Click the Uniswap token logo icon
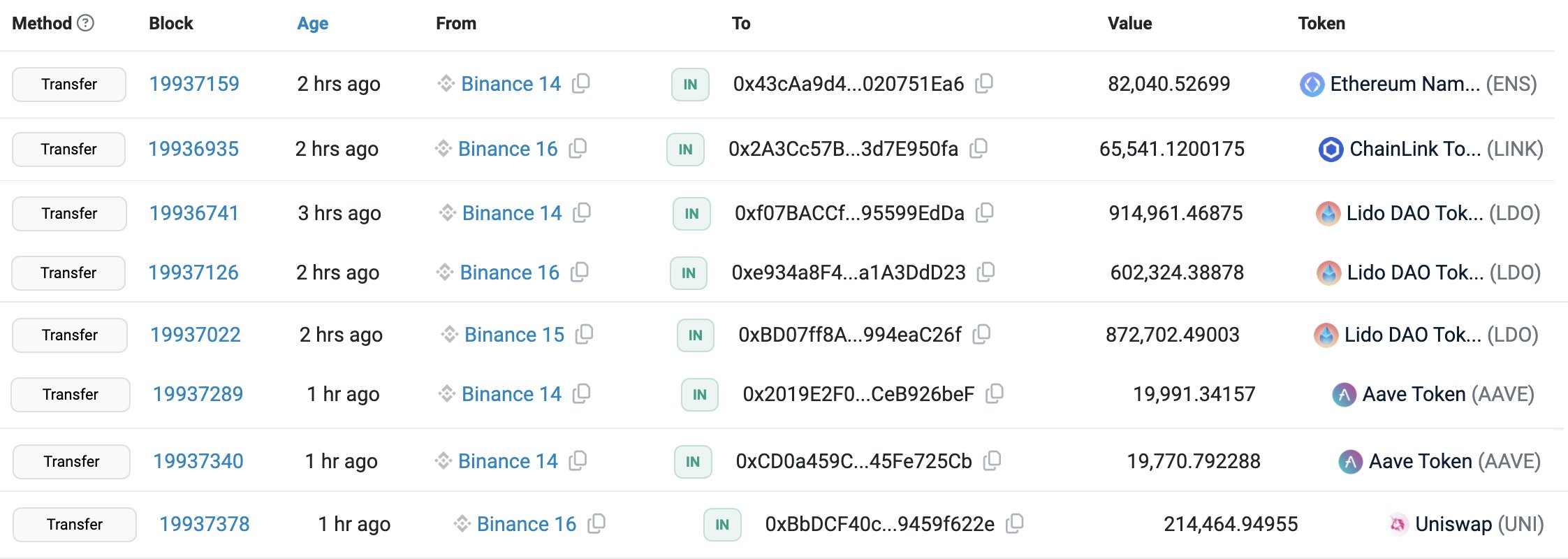1568x559 pixels. (x=1398, y=524)
